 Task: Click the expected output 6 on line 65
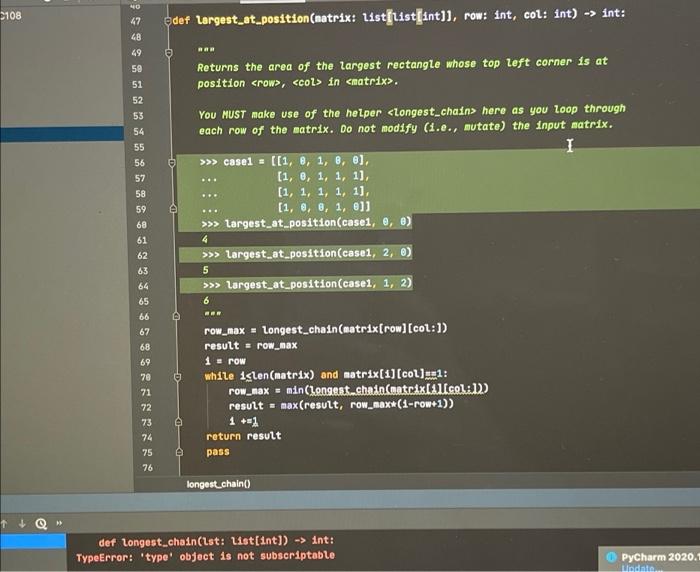[x=206, y=300]
